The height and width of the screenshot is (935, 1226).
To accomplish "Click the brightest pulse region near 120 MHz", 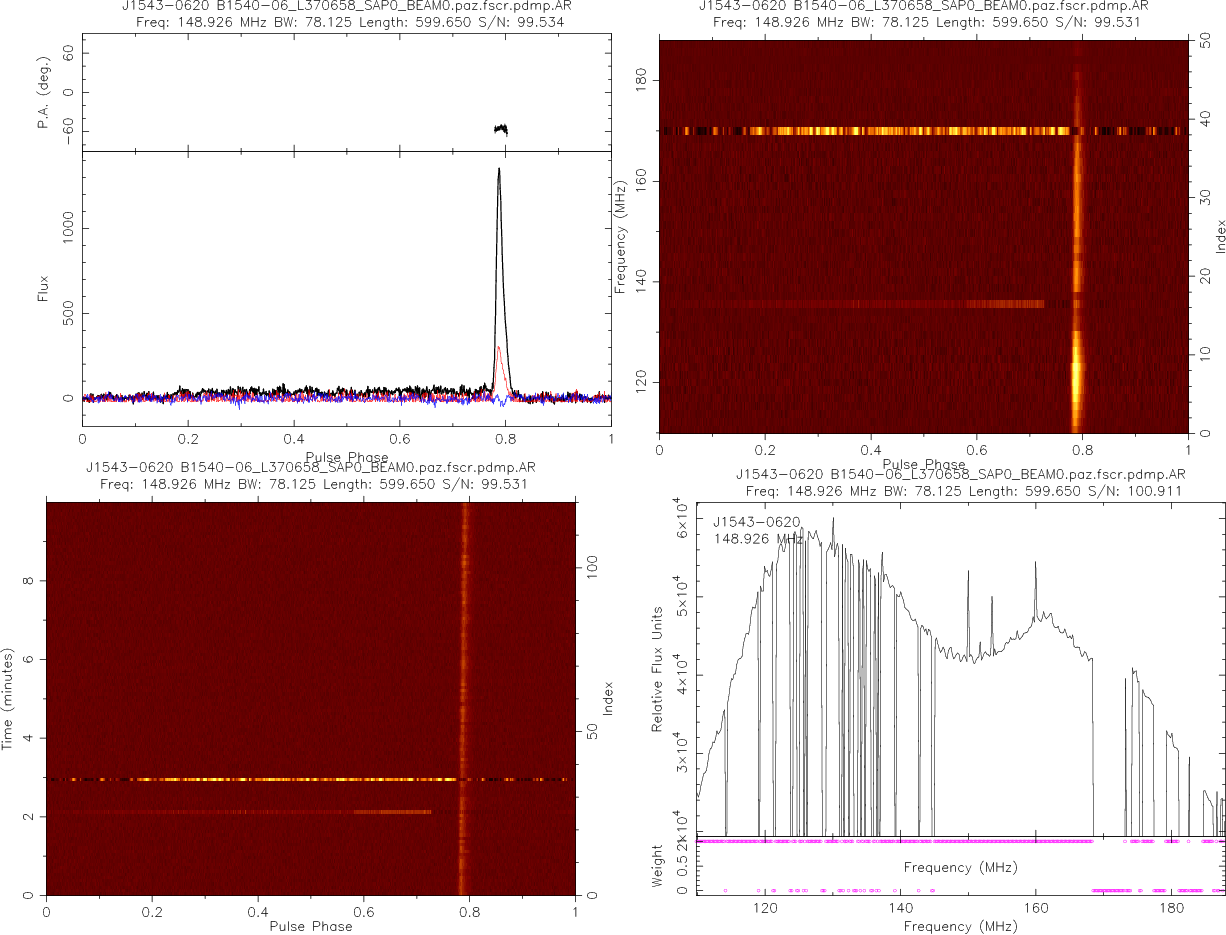I will point(1077,380).
